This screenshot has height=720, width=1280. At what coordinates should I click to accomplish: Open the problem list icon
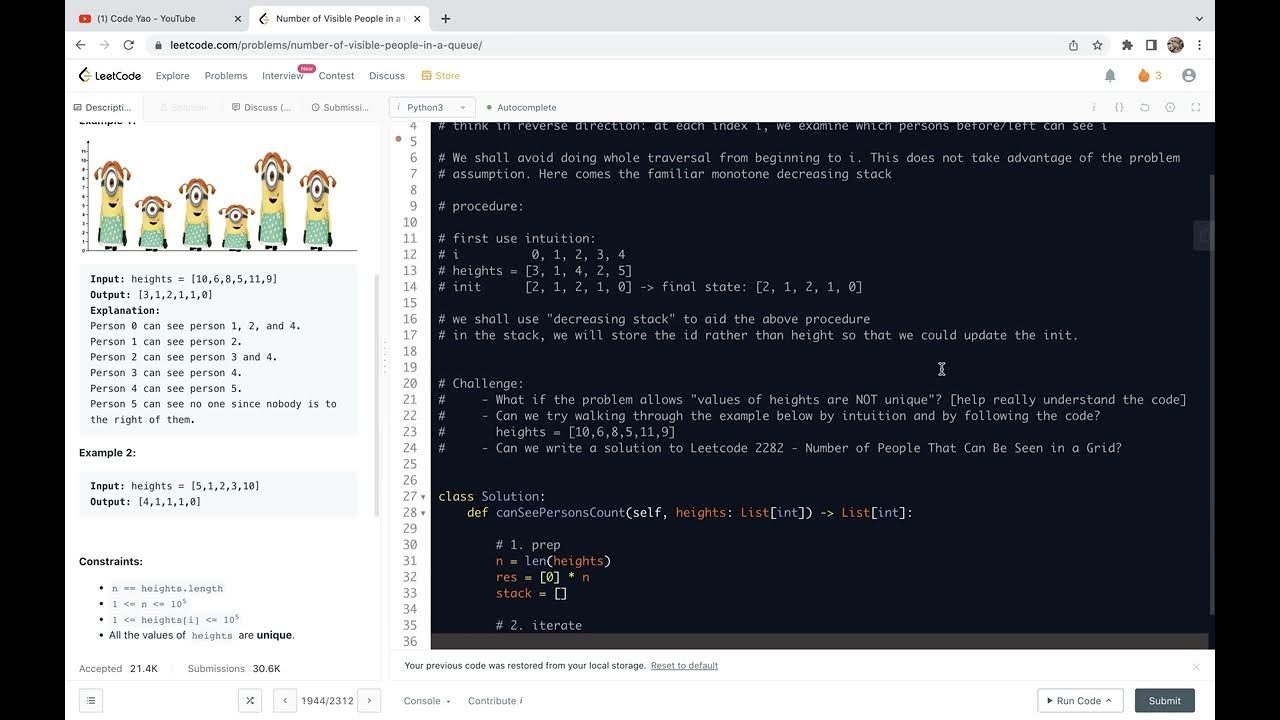point(91,701)
